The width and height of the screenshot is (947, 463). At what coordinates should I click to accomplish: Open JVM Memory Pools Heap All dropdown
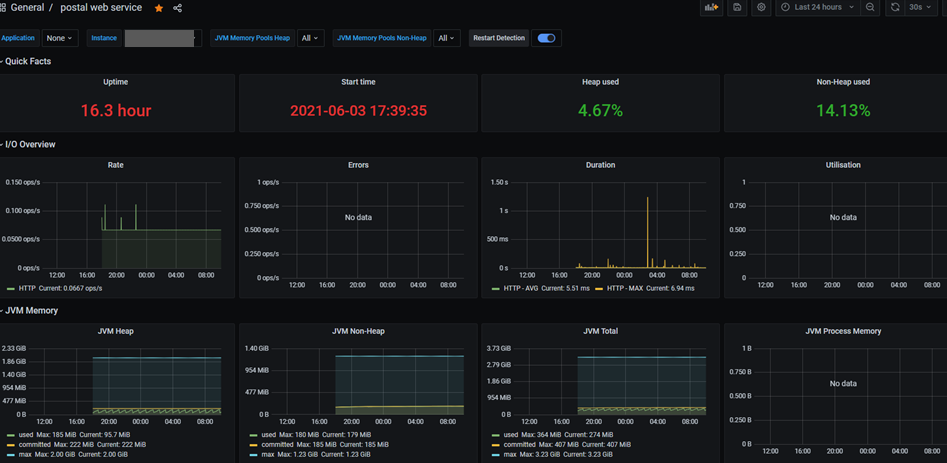click(x=310, y=38)
